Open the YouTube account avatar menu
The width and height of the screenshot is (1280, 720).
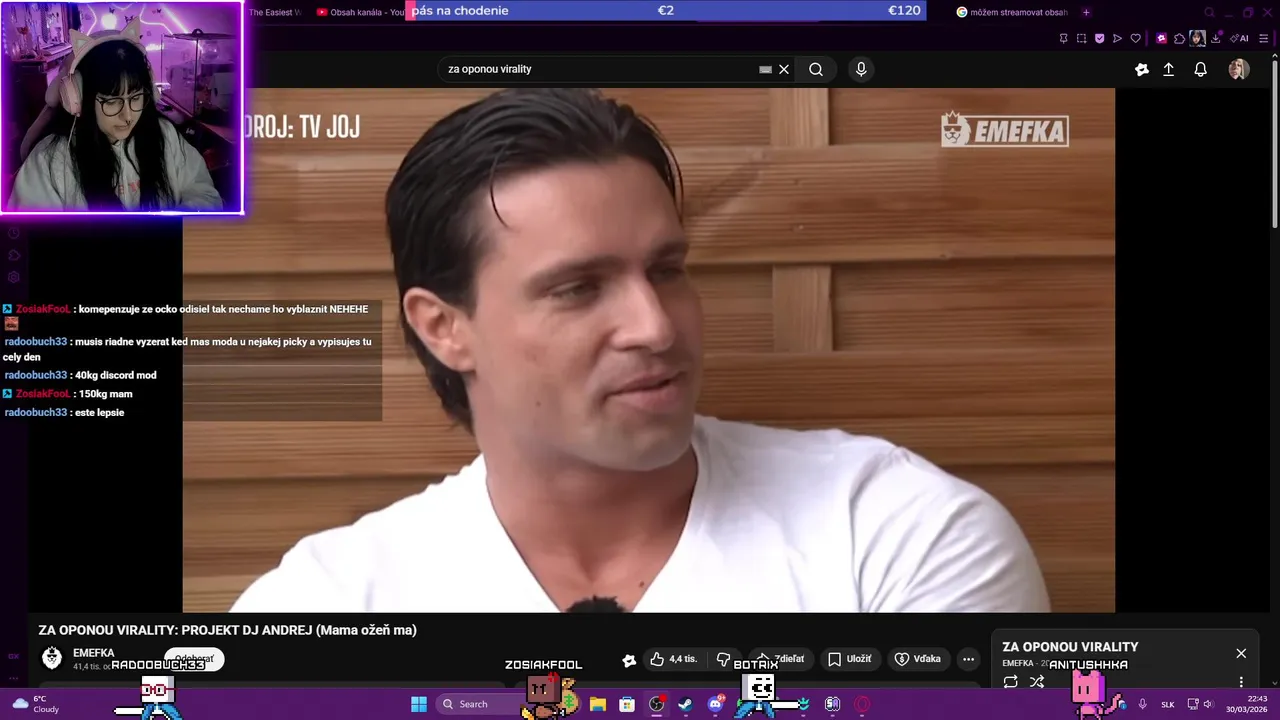click(1239, 69)
